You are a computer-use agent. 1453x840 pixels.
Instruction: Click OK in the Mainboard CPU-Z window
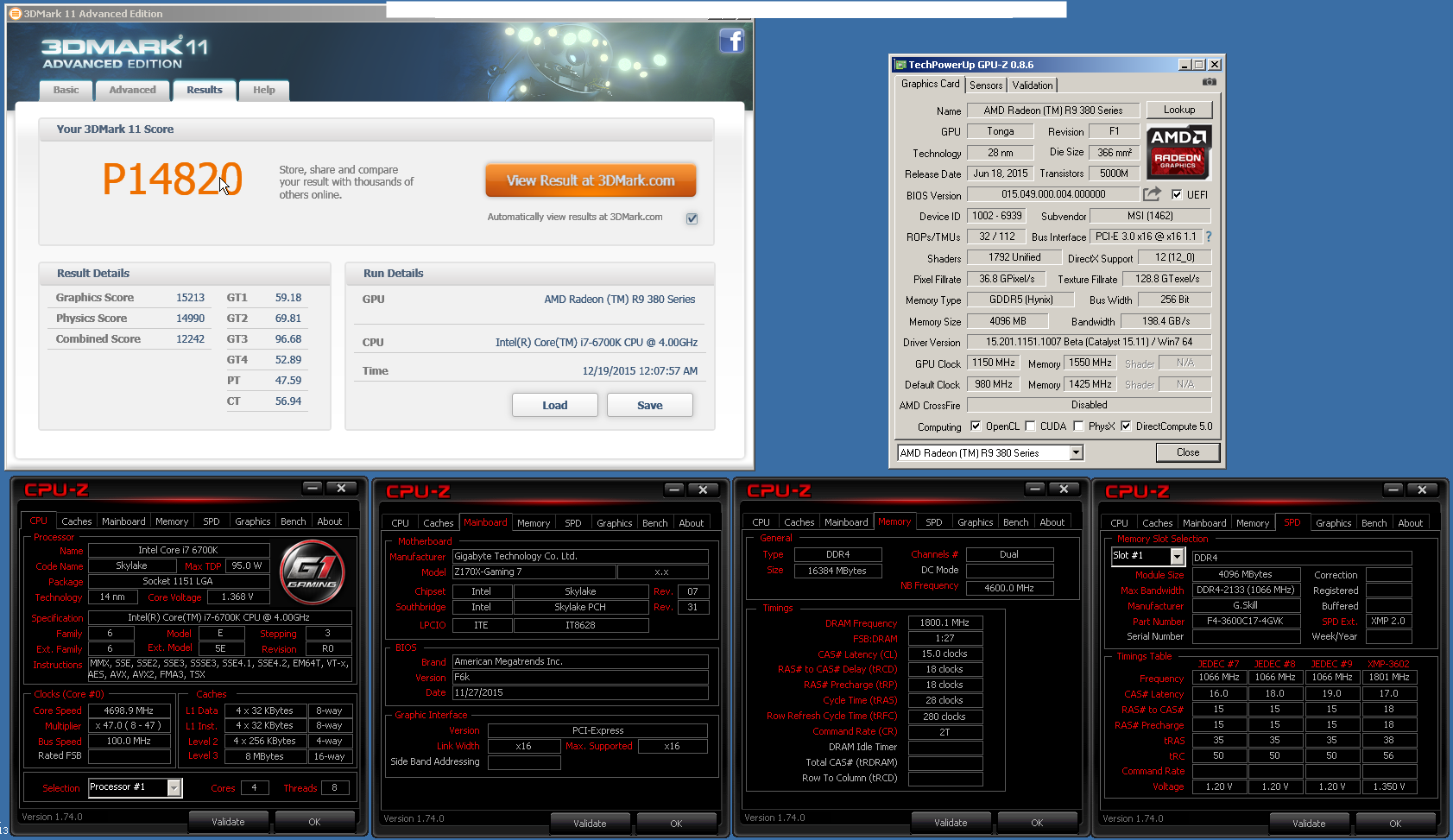(x=676, y=824)
